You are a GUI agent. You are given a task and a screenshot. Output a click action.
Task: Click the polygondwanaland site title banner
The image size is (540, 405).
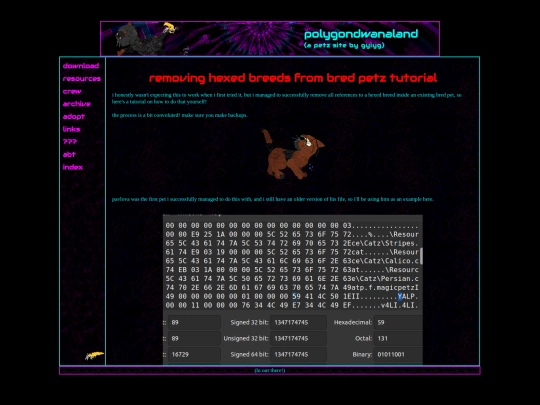361,34
